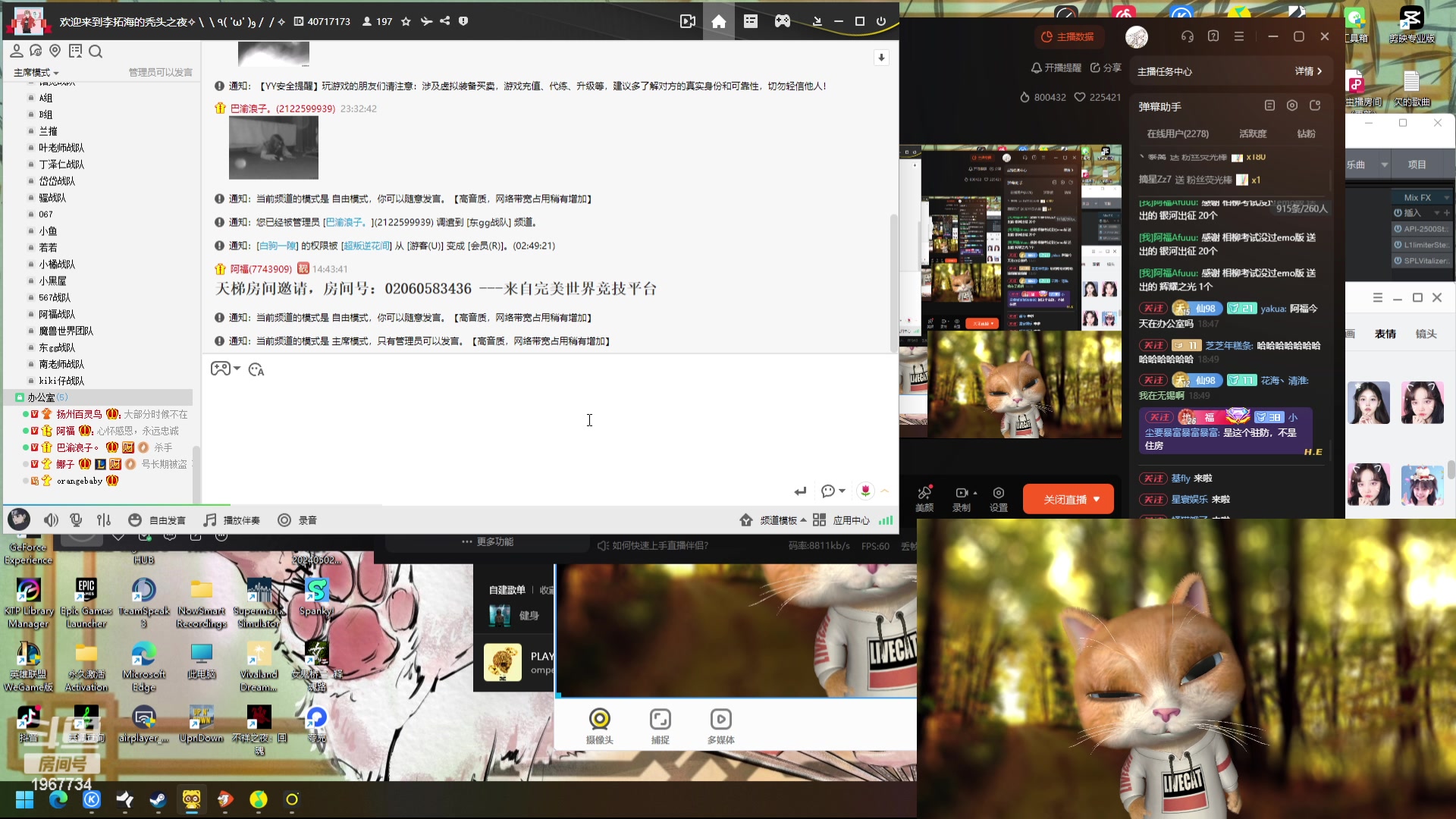This screenshot has width=1456, height=819.
Task: Click the face effects panel scrollbar
Action: tap(1451, 470)
